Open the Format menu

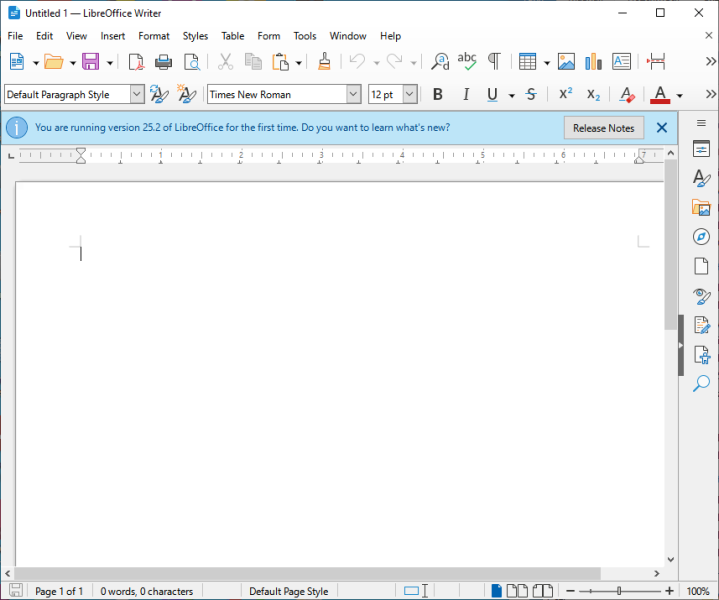[x=154, y=36]
